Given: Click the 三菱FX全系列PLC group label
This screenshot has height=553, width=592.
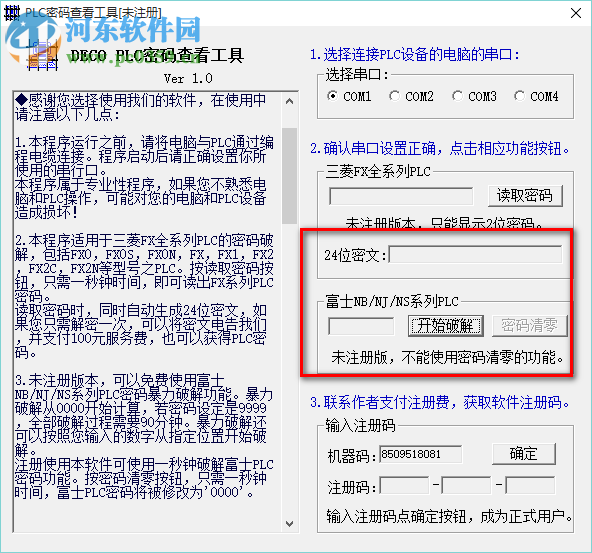Looking at the screenshot, I should 378,172.
